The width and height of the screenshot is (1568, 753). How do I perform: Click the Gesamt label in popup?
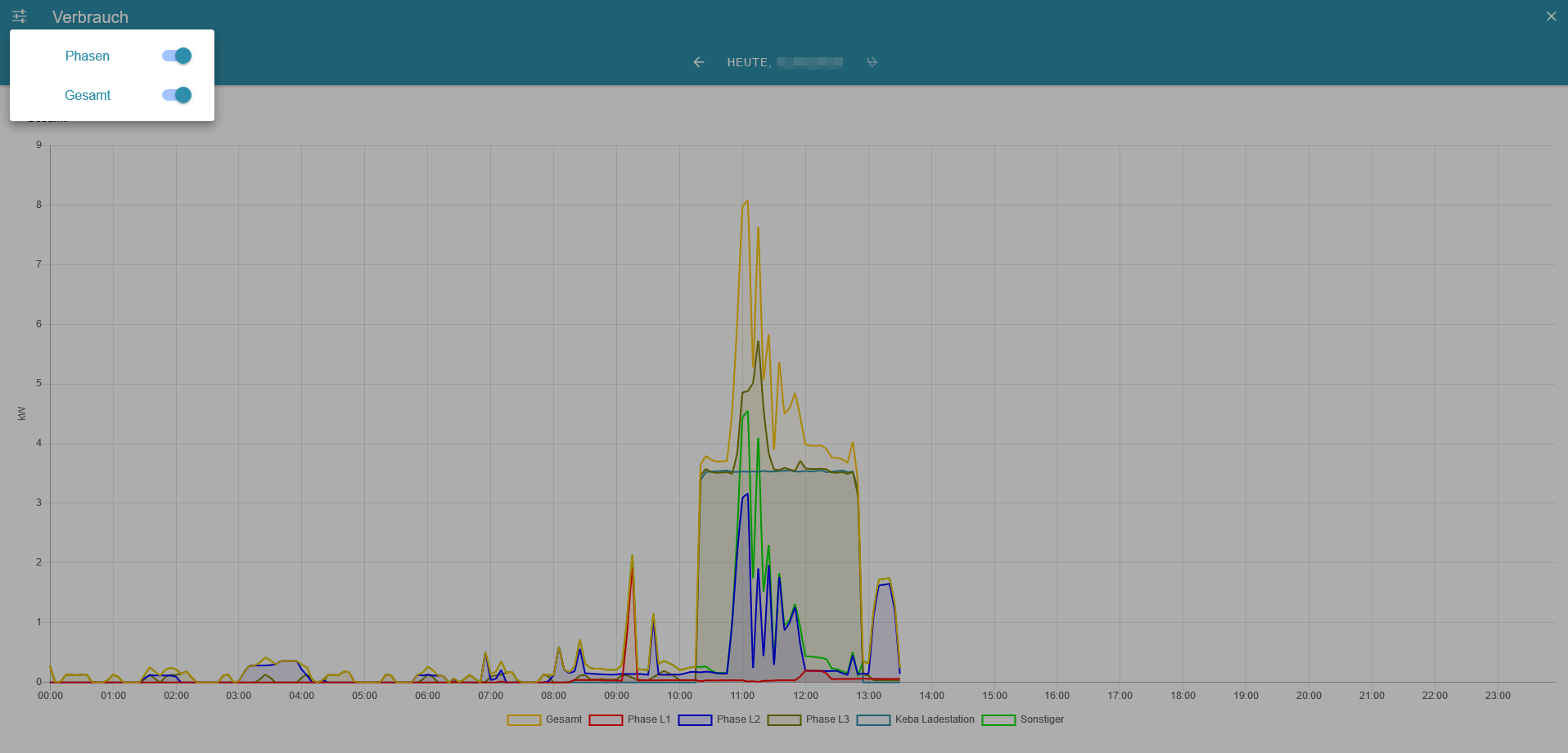88,95
